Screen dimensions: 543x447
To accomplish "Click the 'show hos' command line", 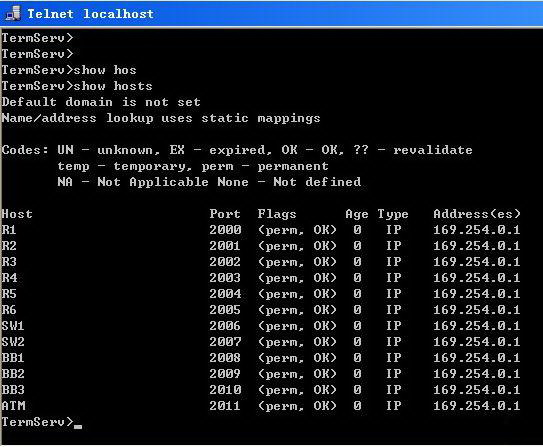I will [69, 70].
